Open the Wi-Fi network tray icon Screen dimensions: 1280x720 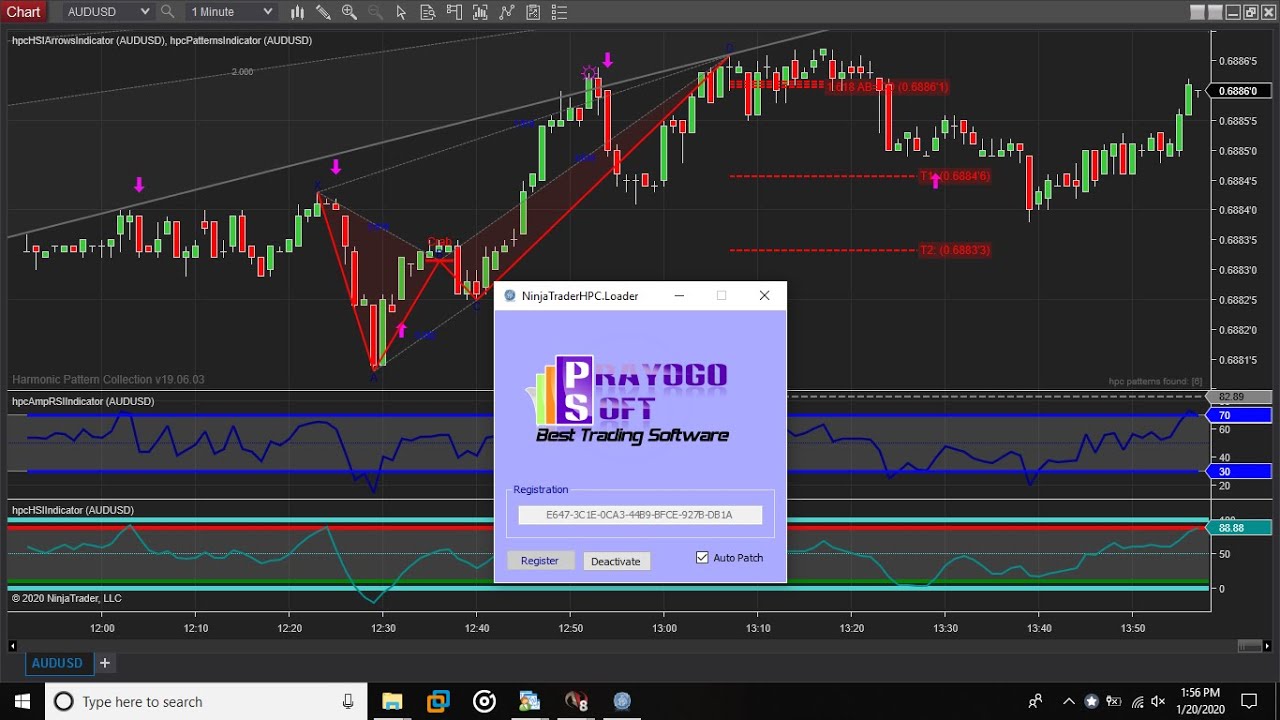[x=1136, y=701]
